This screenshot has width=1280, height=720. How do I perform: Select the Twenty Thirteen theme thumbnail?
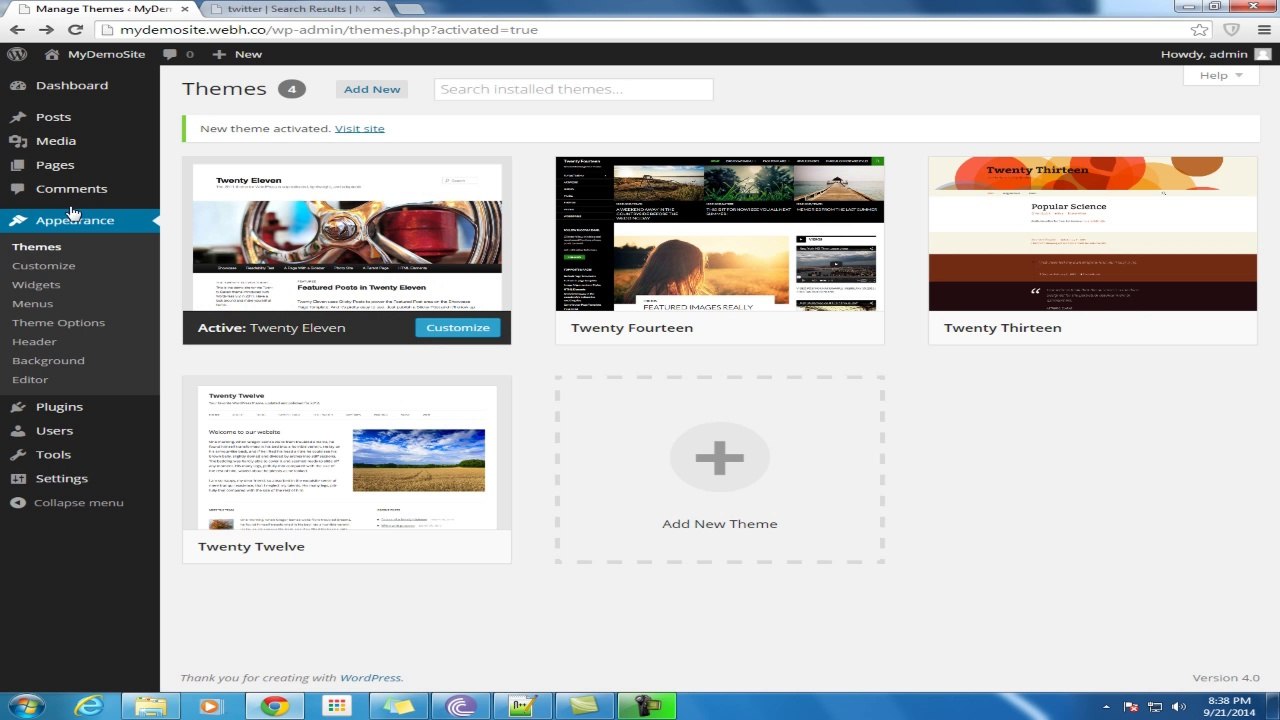coord(1093,234)
